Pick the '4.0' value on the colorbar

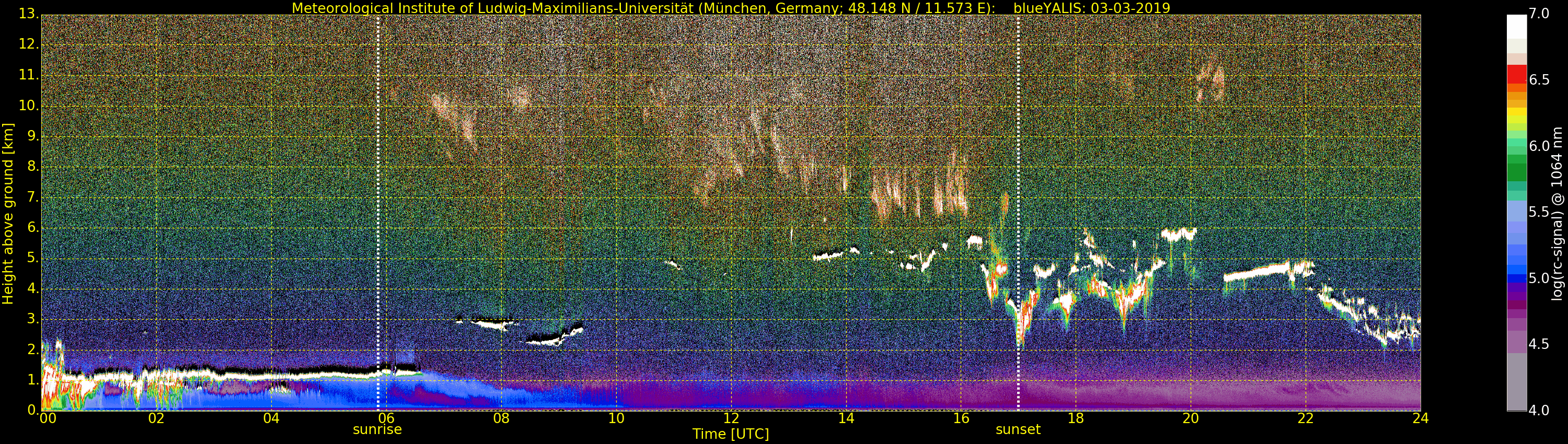pyautogui.click(x=1539, y=411)
